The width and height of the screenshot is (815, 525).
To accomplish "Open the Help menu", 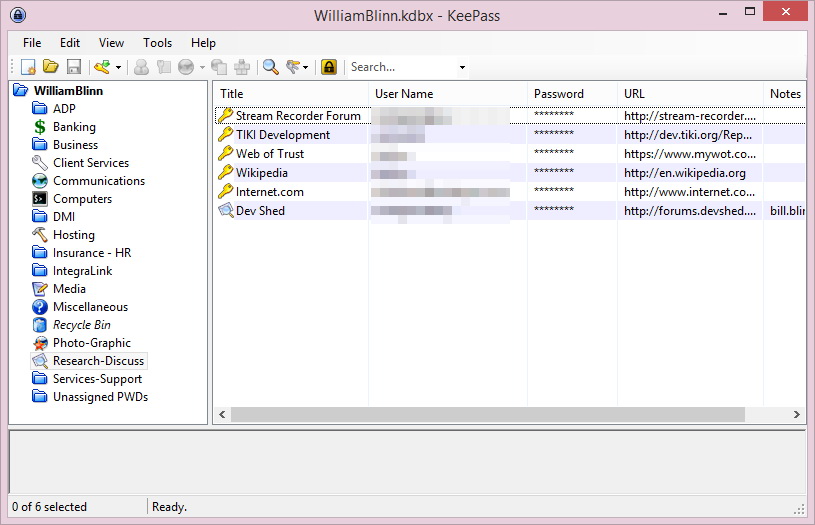I will (x=203, y=43).
